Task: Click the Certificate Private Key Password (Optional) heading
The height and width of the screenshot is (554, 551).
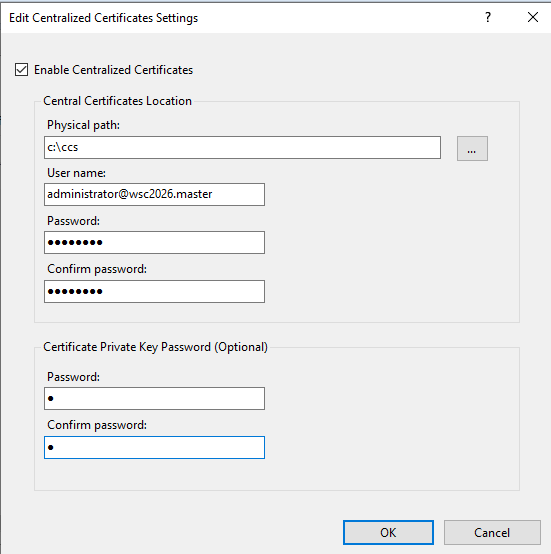Action: pyautogui.click(x=155, y=347)
